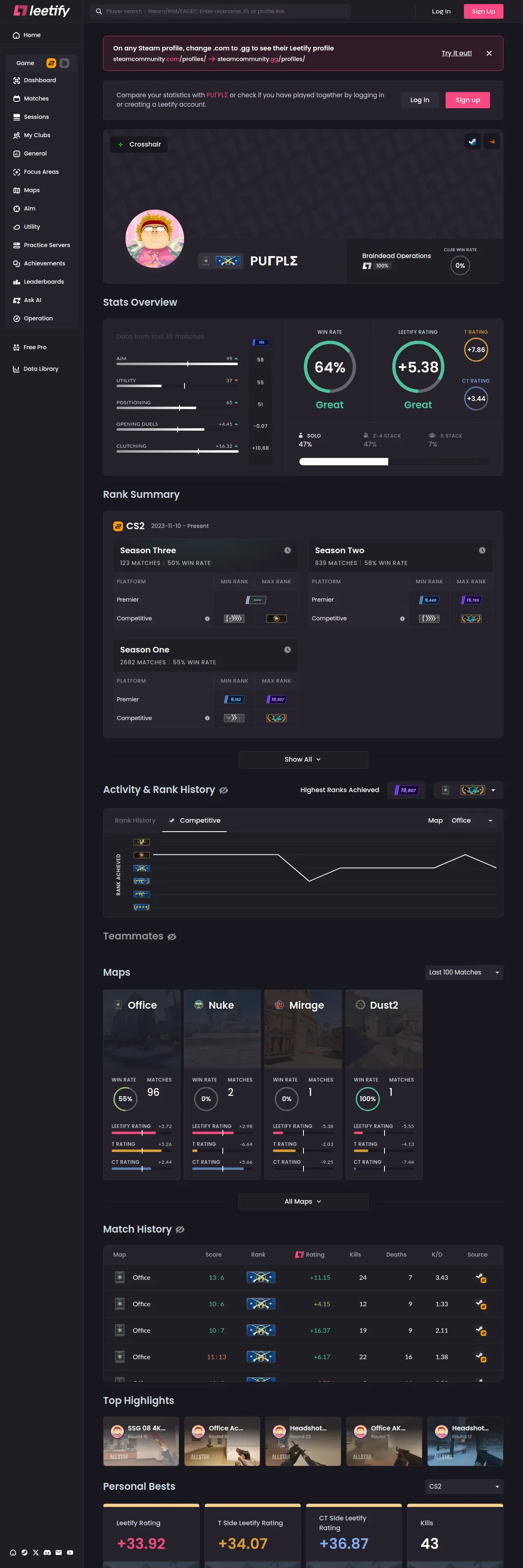Click the Try it out! link

(457, 54)
